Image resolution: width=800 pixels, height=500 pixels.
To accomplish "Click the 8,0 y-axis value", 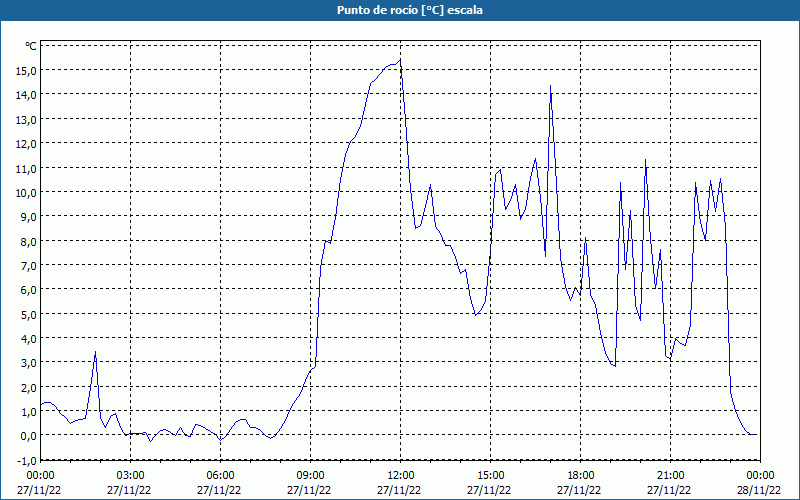I will click(29, 241).
